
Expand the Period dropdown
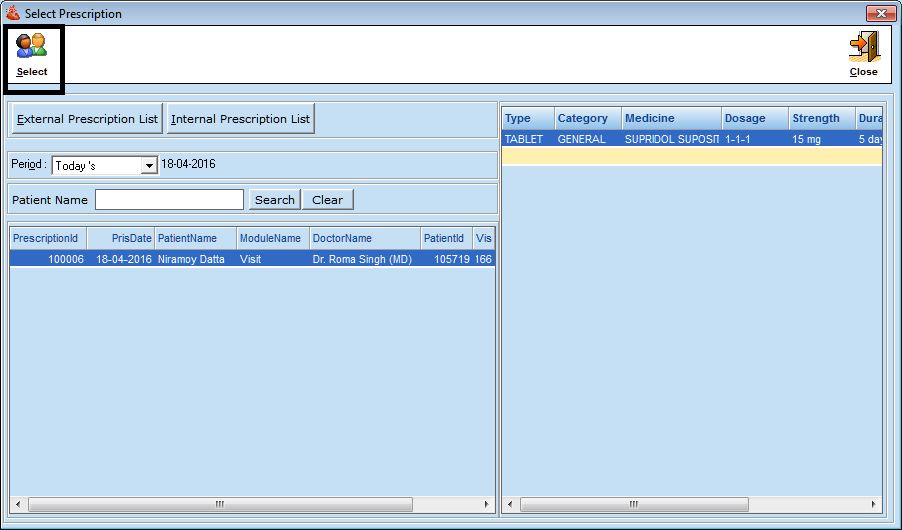(149, 166)
